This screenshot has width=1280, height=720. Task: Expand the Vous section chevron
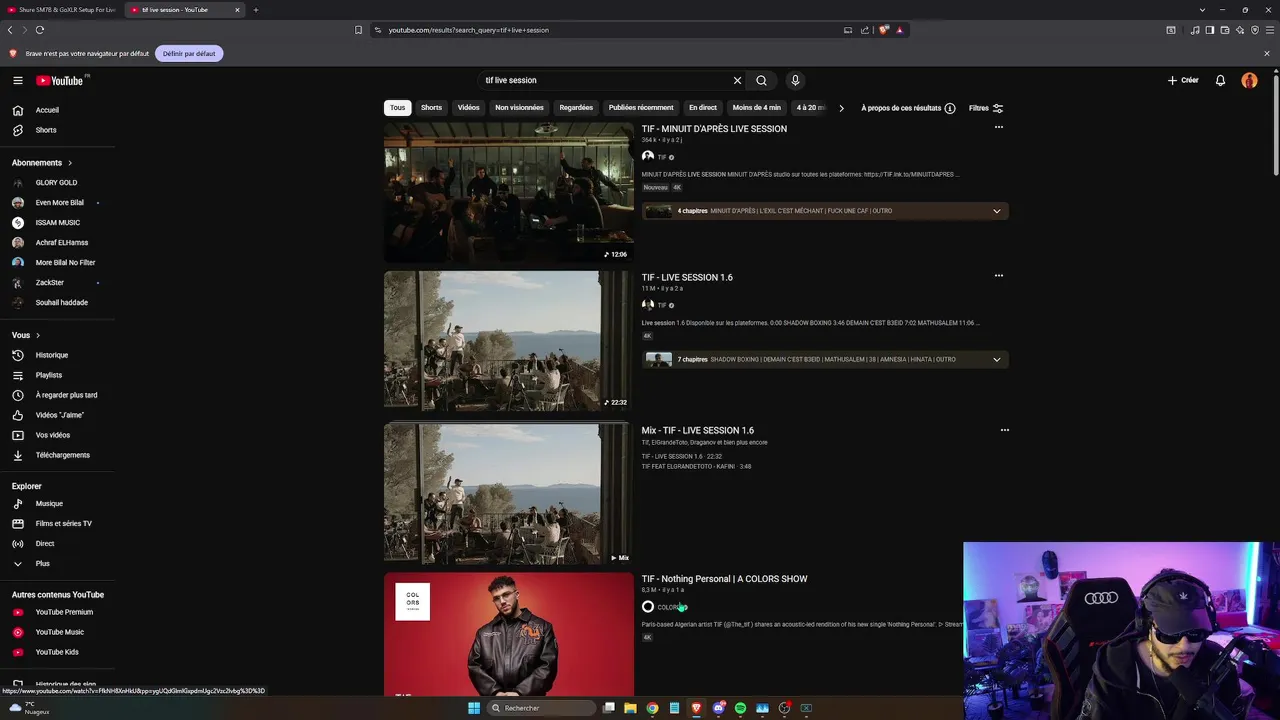point(38,335)
